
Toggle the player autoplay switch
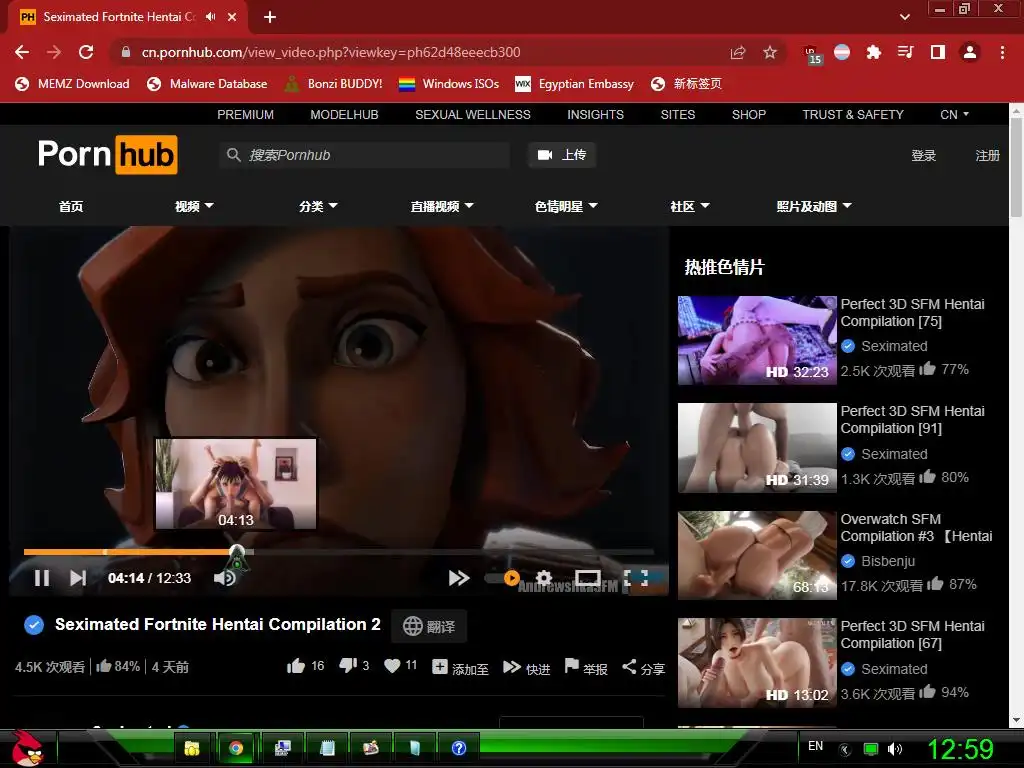(x=503, y=578)
